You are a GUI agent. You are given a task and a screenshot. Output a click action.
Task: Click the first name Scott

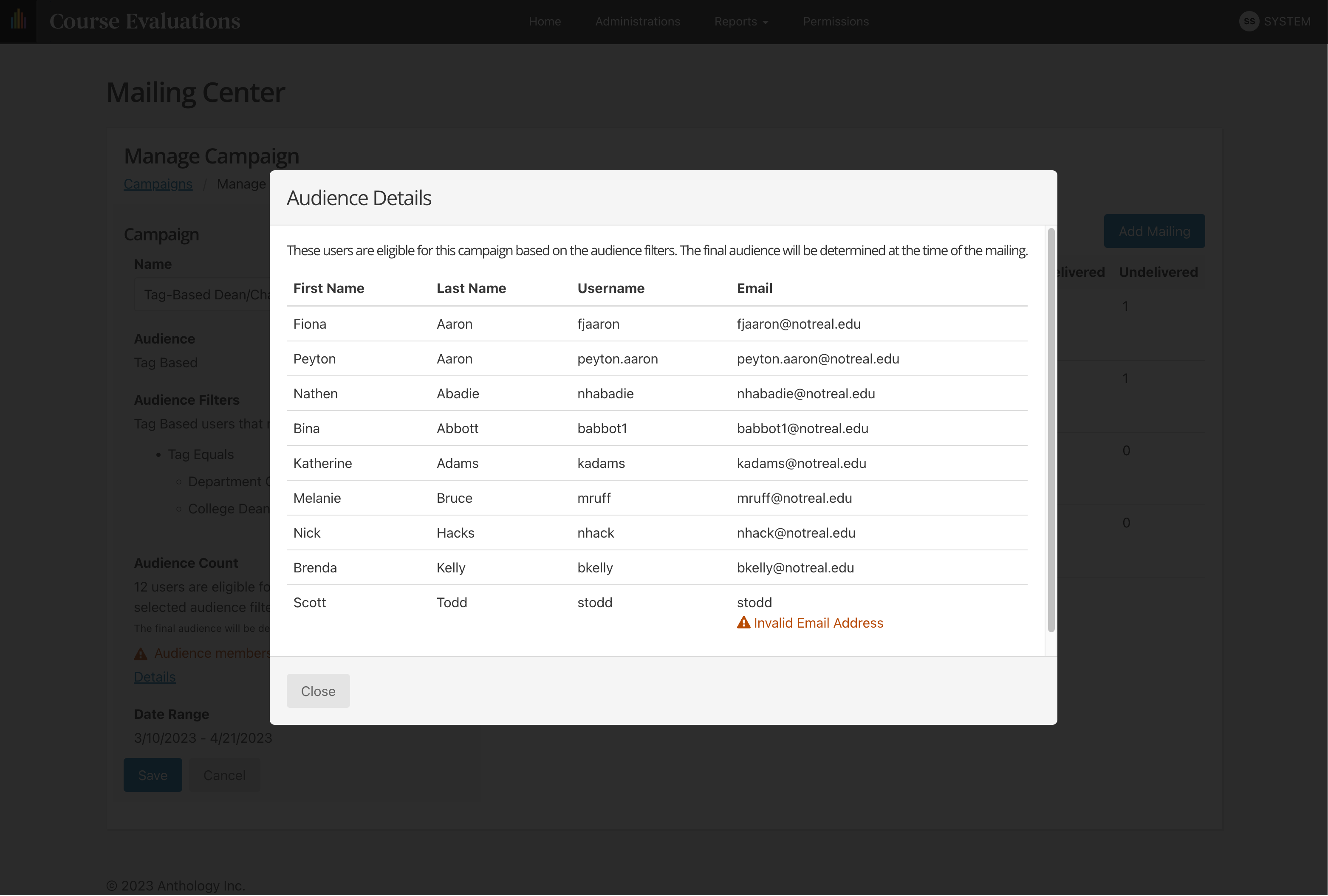(310, 603)
